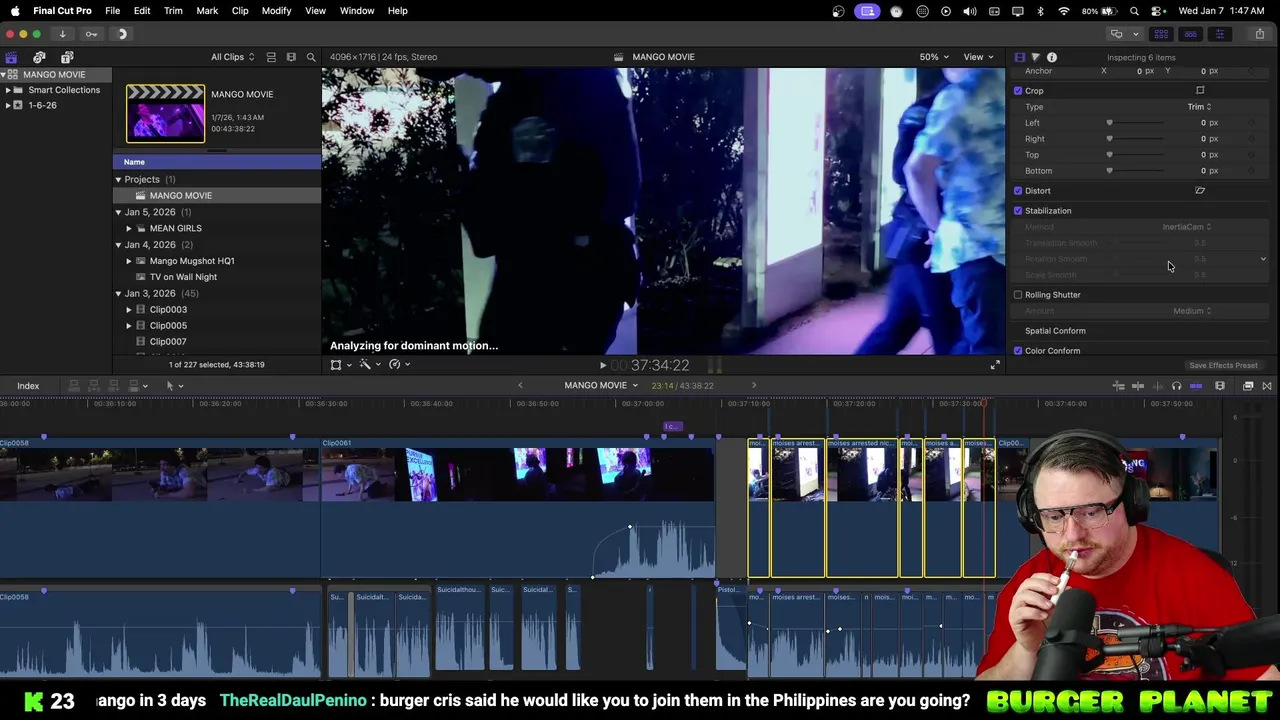Open Stabilization Method InertiaCam dropdown
This screenshot has height=720, width=1280.
tap(1187, 227)
